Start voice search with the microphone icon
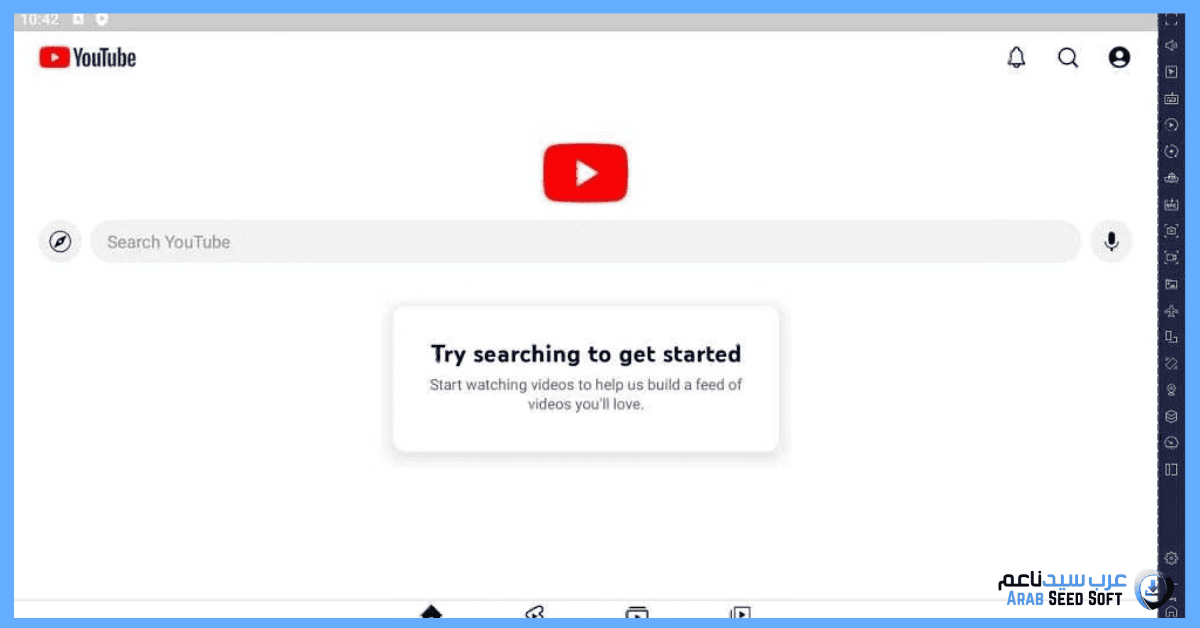Viewport: 1200px width, 628px height. pyautogui.click(x=1111, y=241)
